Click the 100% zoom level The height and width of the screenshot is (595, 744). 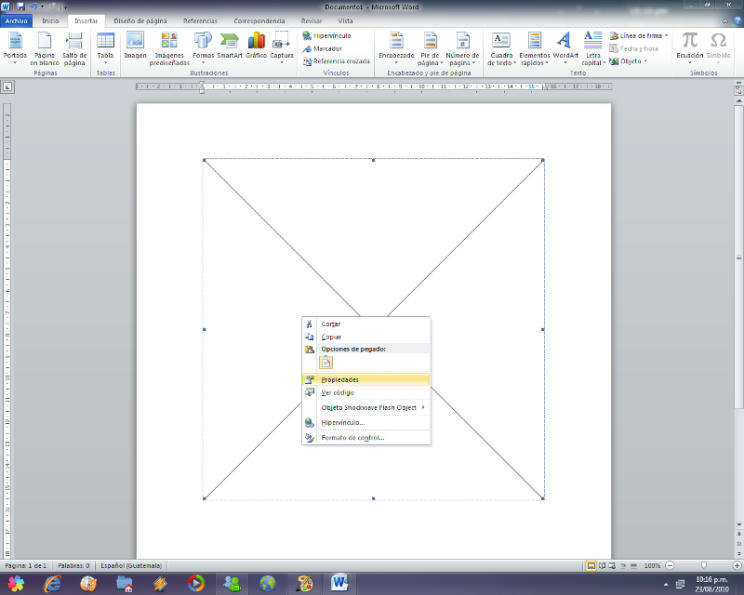coord(652,566)
